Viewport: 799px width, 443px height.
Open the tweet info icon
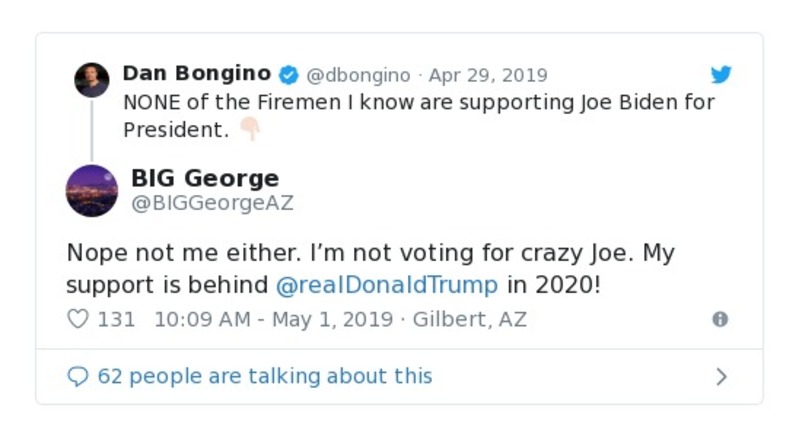coord(719,319)
